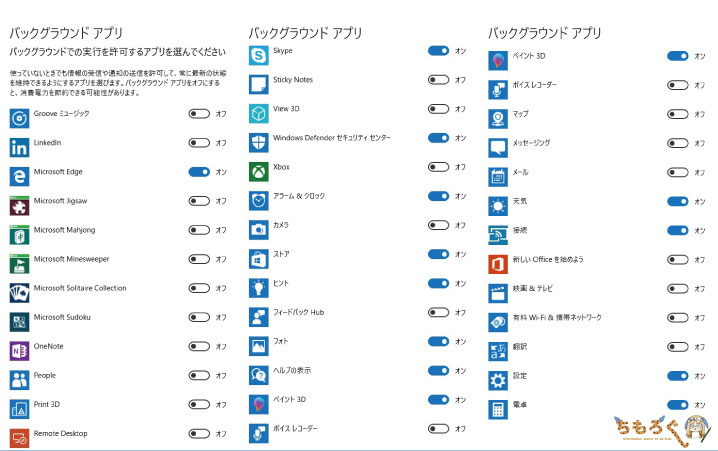Click the フィードバック Hub icon
Image resolution: width=718 pixels, height=451 pixels.
click(259, 317)
